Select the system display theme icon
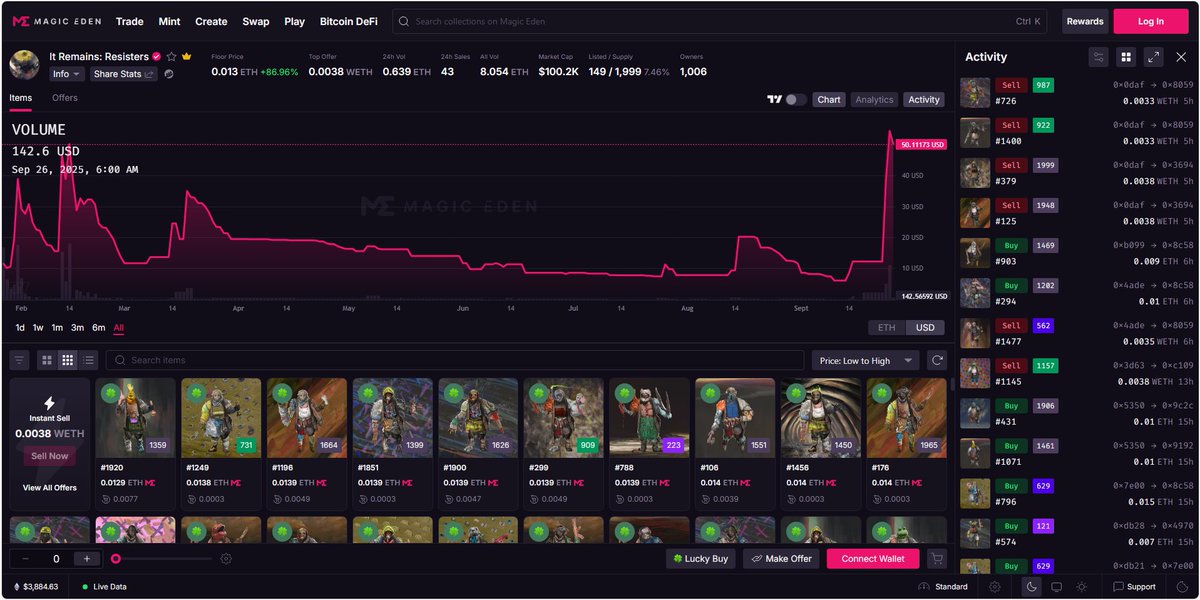 click(x=1056, y=587)
